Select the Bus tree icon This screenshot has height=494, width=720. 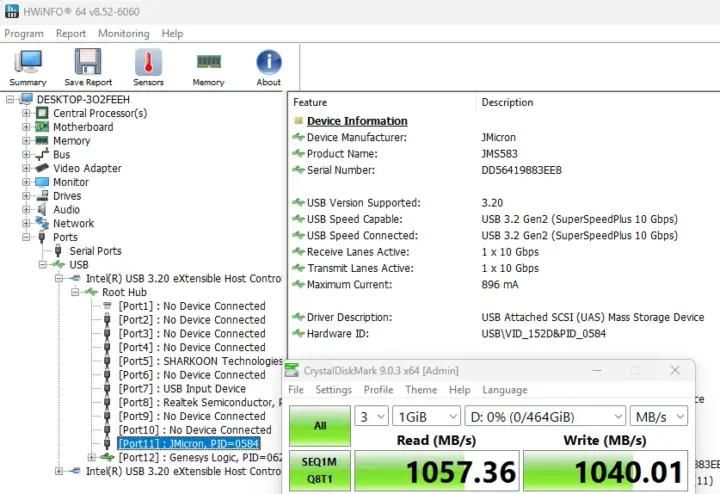tap(42, 154)
